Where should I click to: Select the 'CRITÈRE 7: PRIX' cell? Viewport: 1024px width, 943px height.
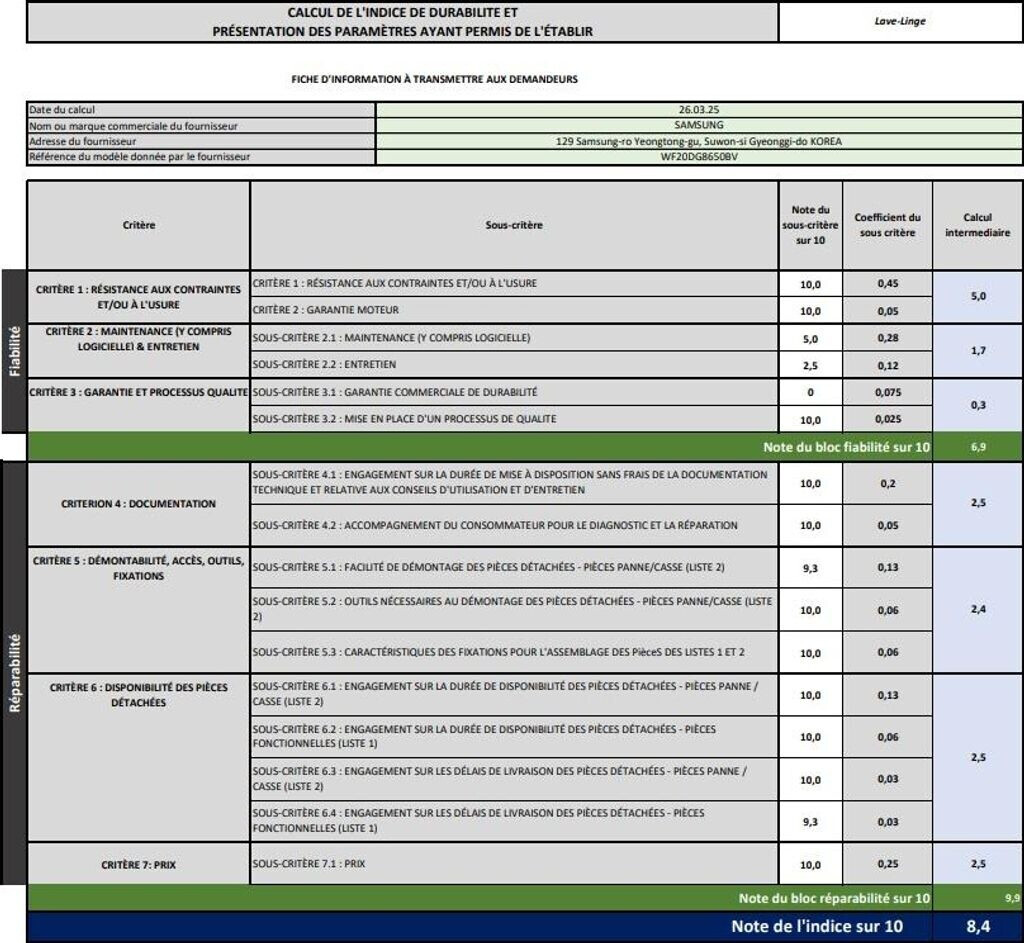[x=139, y=865]
